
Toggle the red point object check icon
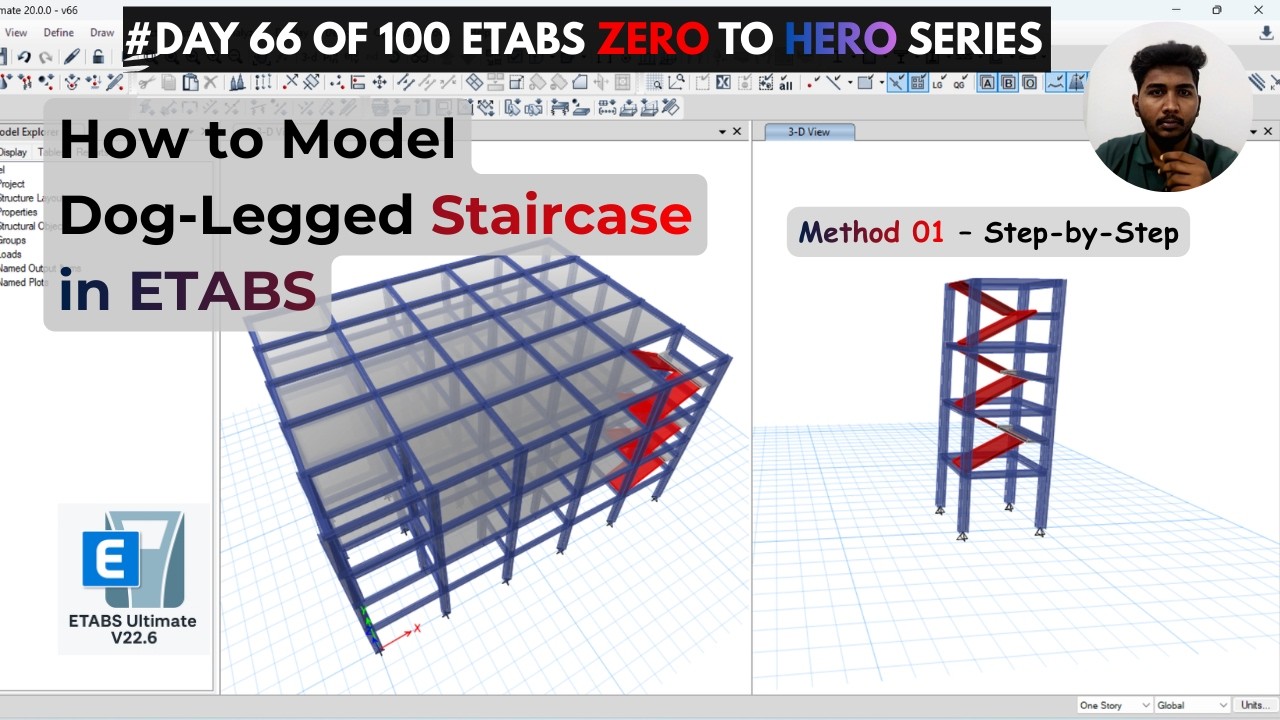pyautogui.click(x=812, y=82)
